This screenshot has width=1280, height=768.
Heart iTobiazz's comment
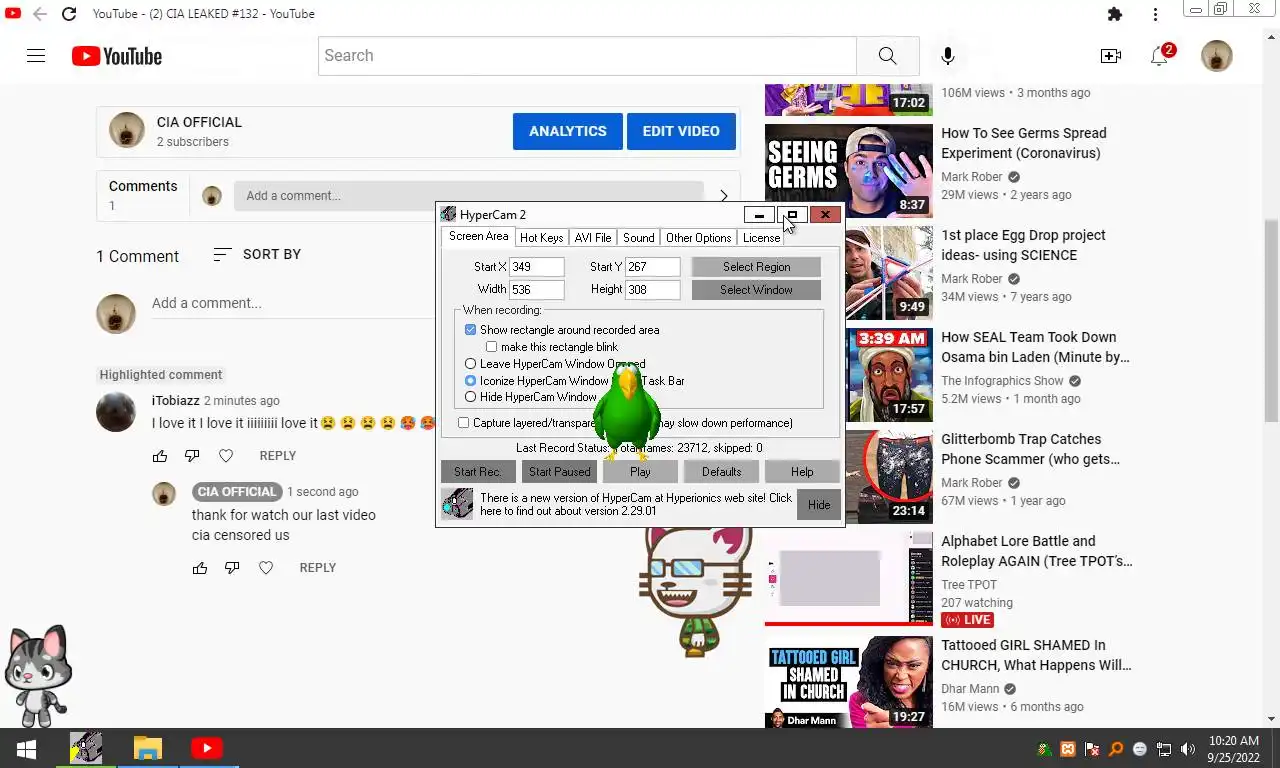tap(226, 456)
